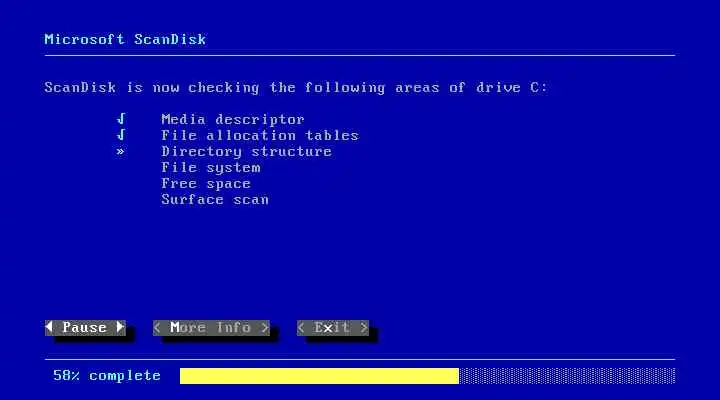Click the Exit button

(333, 328)
